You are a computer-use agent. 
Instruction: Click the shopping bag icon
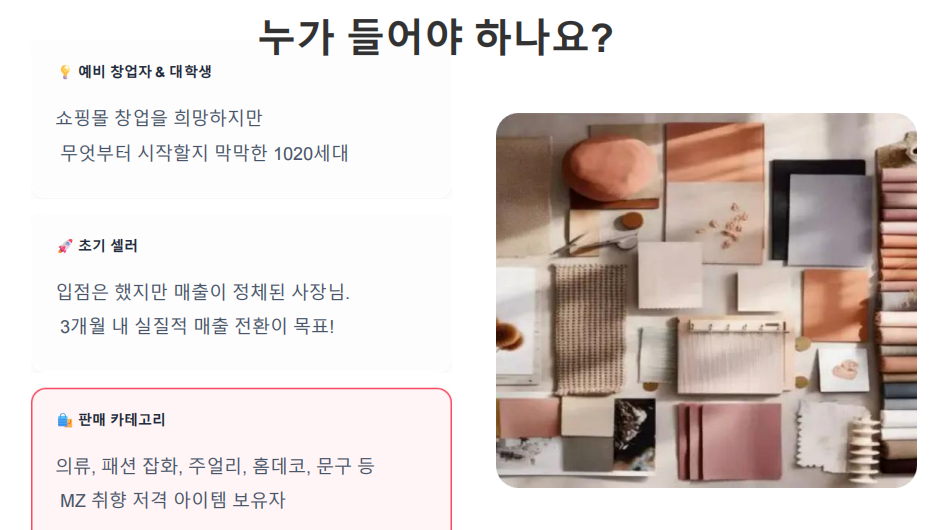65,420
